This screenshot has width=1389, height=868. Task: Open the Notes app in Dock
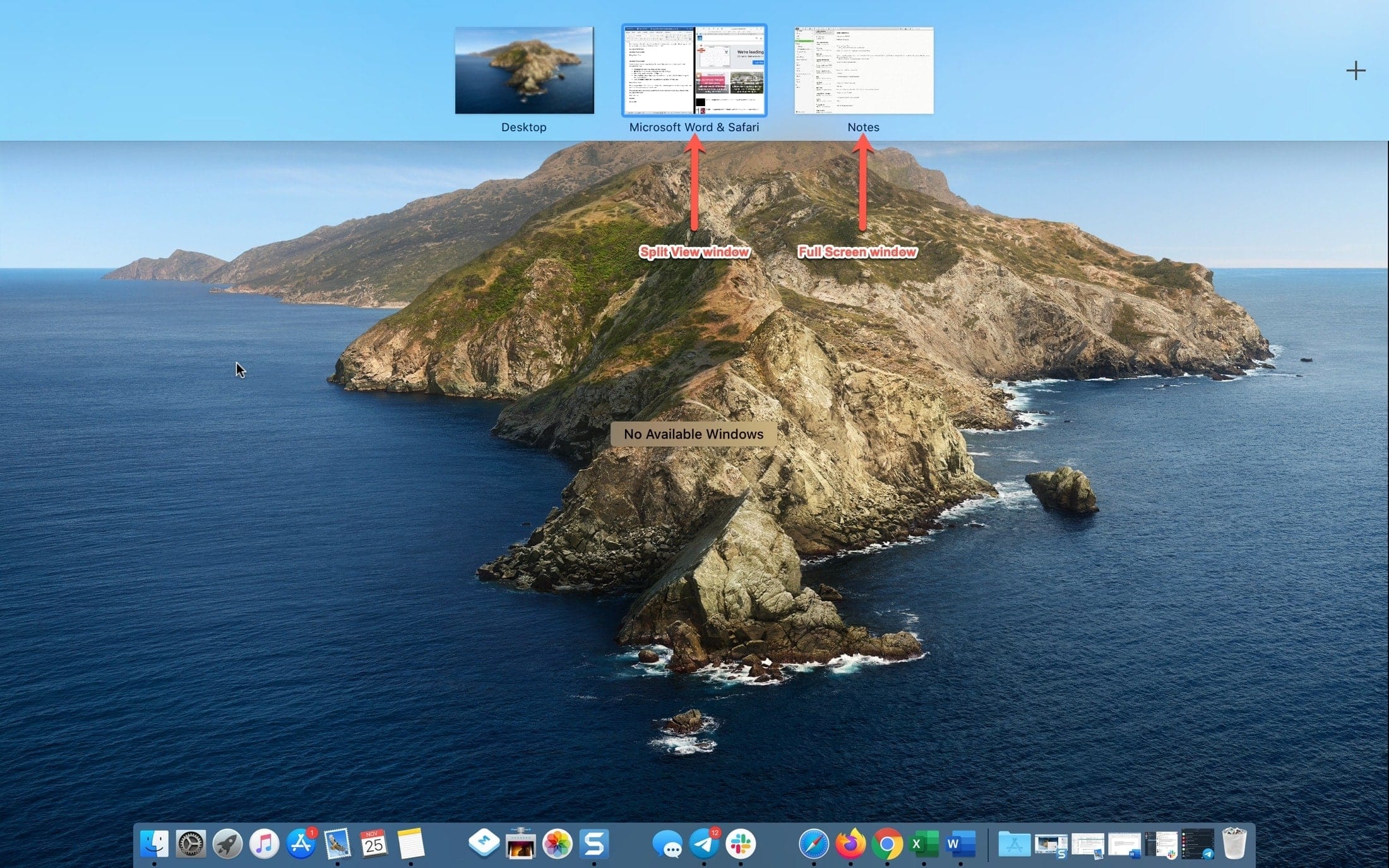click(410, 843)
